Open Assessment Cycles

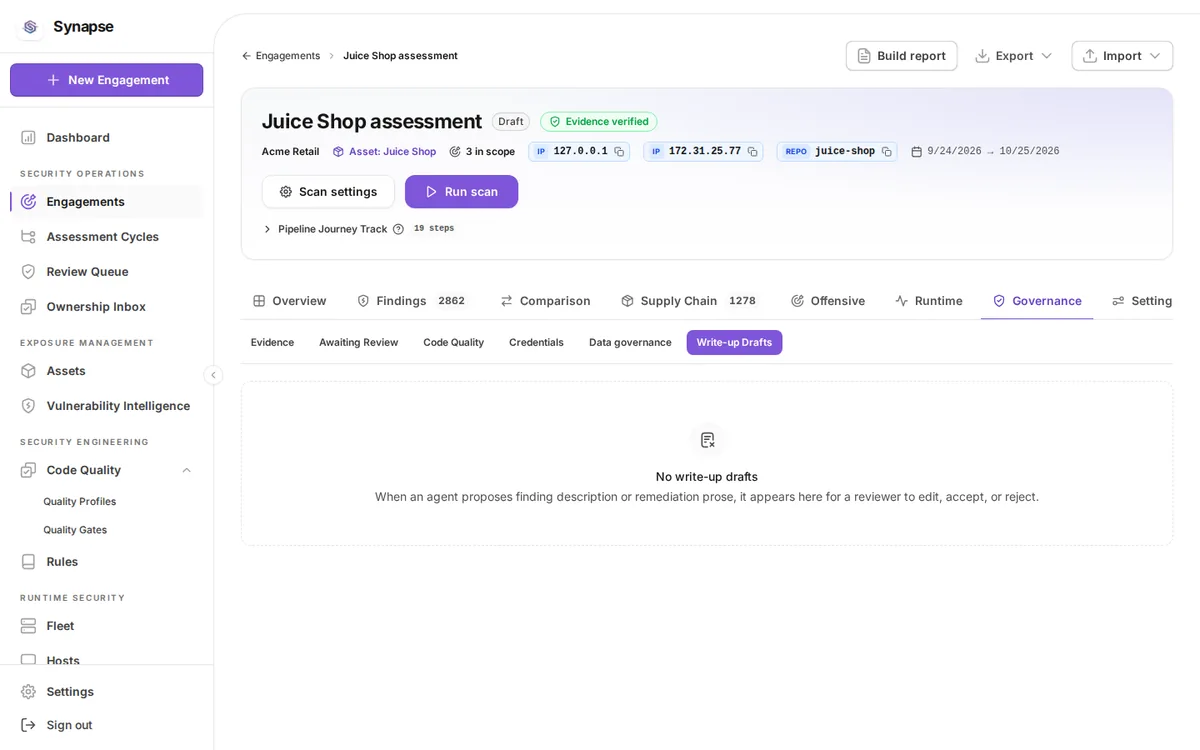[106, 236]
